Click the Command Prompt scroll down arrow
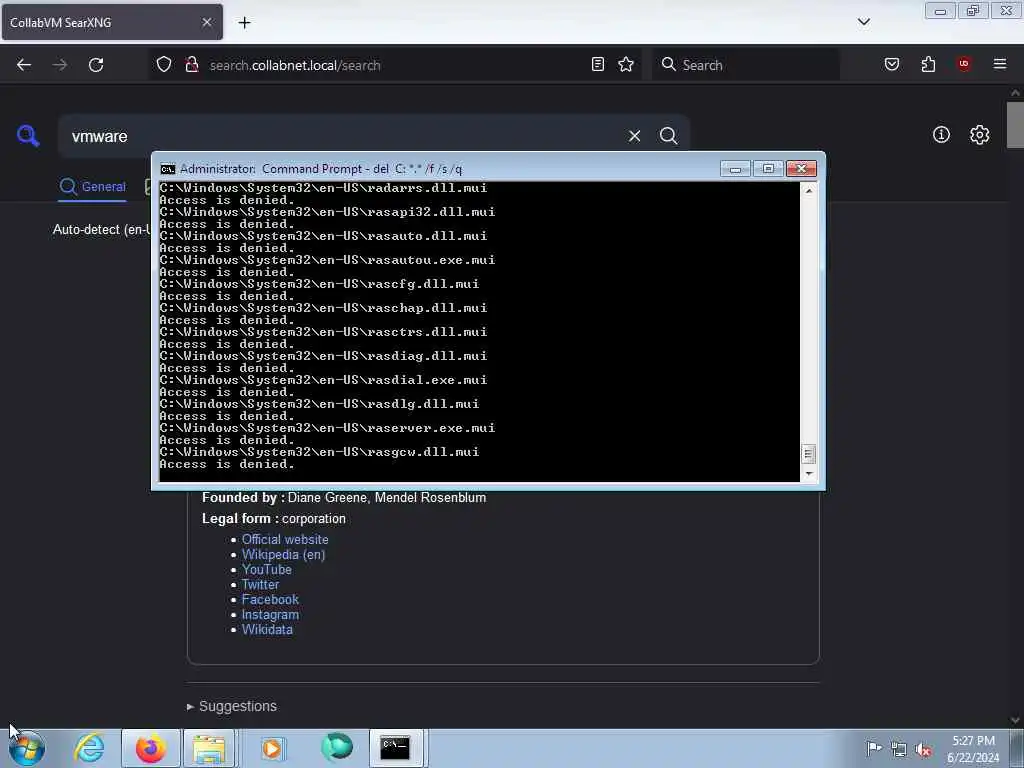 tap(808, 474)
